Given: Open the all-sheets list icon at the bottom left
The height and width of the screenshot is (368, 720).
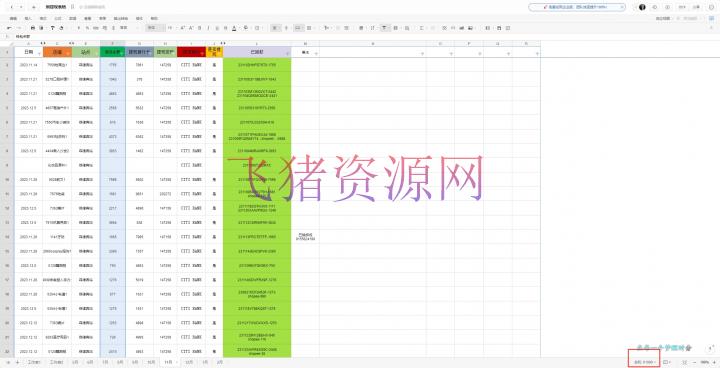Looking at the screenshot, I should (x=8, y=362).
